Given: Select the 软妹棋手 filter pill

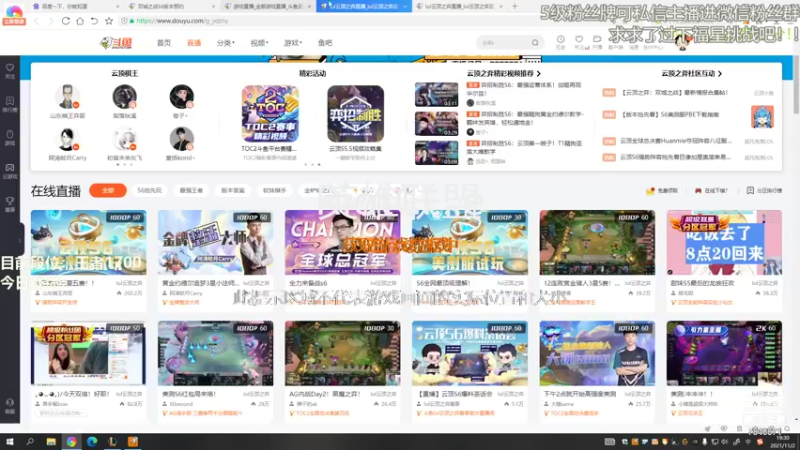Looking at the screenshot, I should coord(274,190).
